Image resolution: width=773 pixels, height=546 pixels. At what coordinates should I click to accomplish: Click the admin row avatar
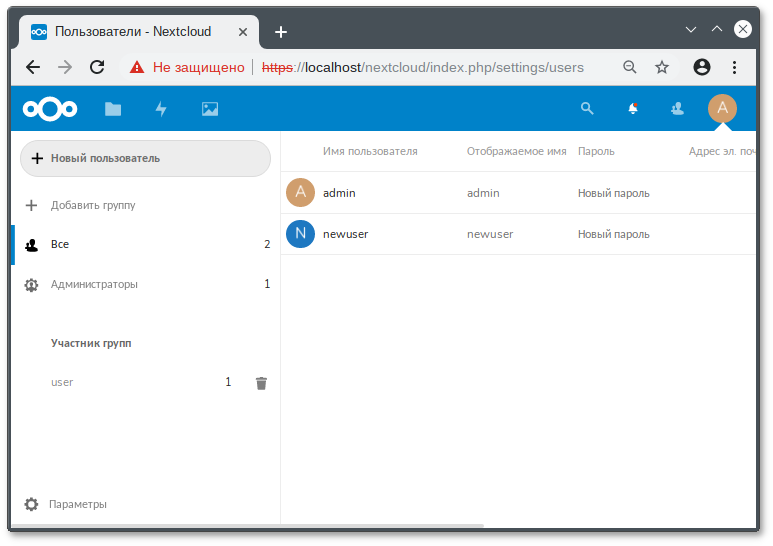[x=300, y=192]
